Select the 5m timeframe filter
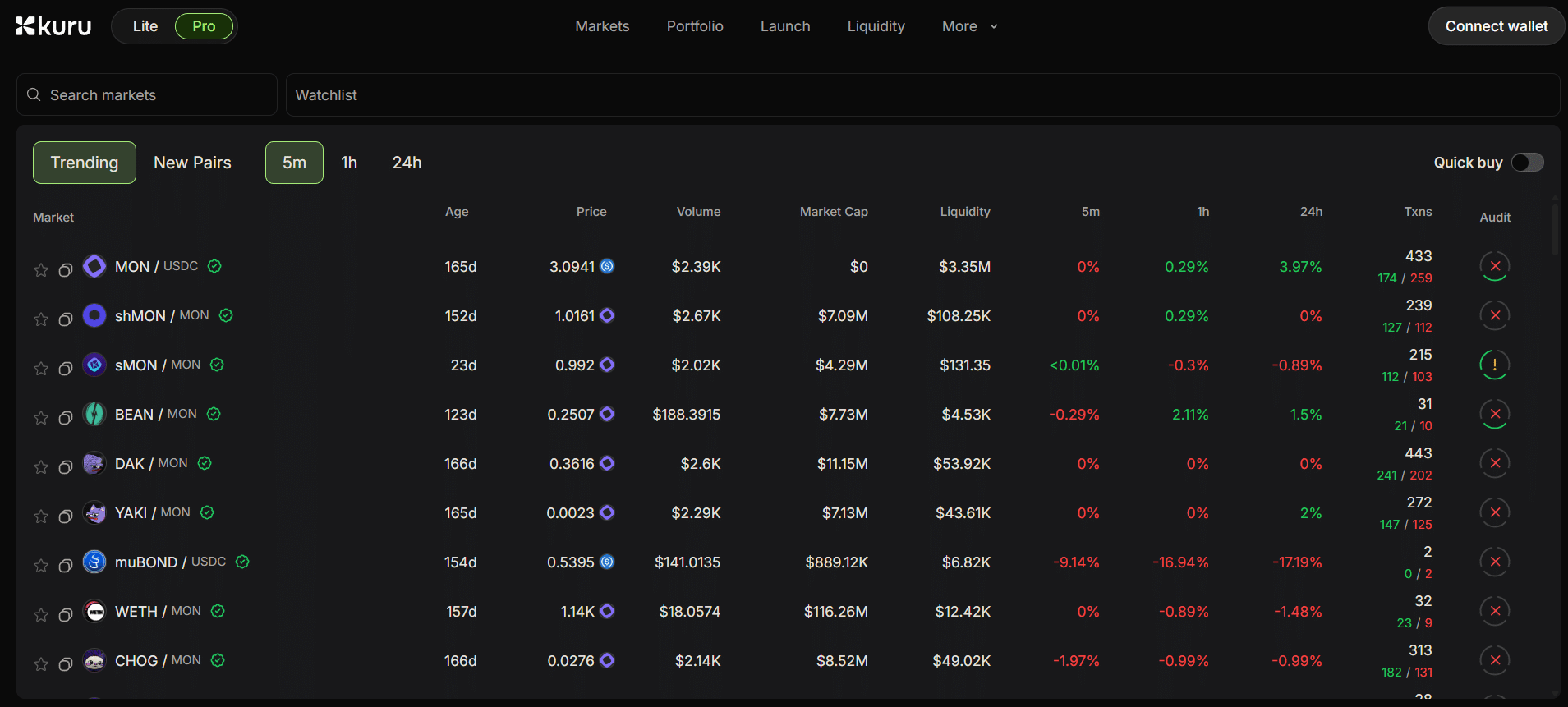Image resolution: width=1568 pixels, height=707 pixels. pos(294,163)
